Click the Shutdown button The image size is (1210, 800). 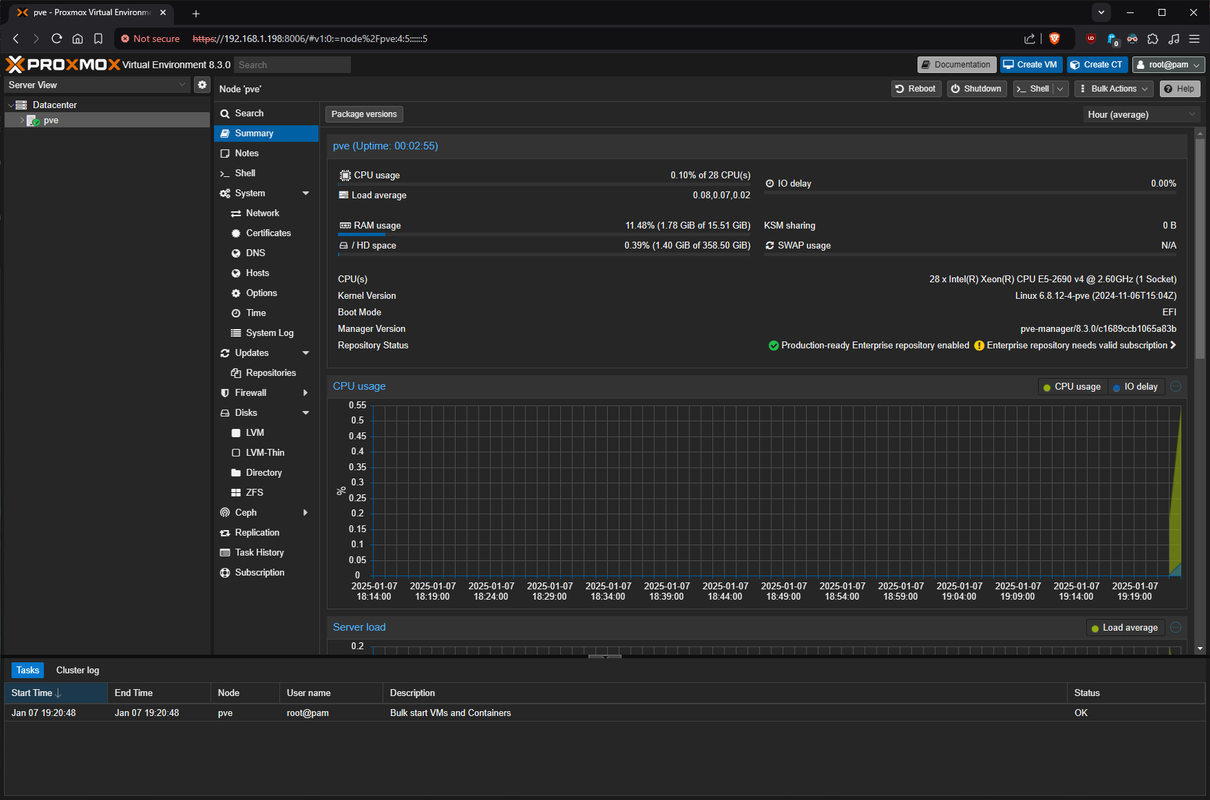[x=977, y=88]
